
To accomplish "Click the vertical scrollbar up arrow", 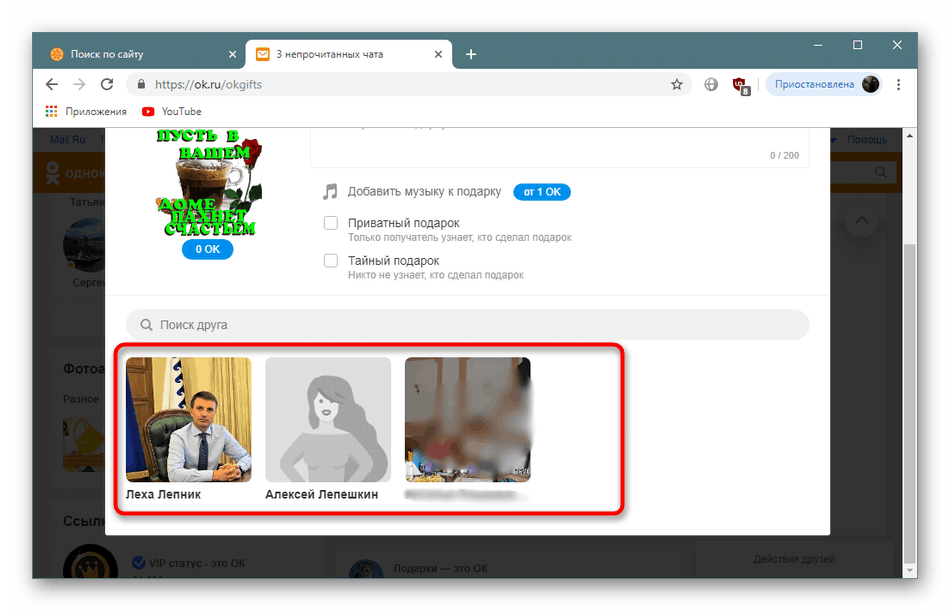I will click(909, 136).
